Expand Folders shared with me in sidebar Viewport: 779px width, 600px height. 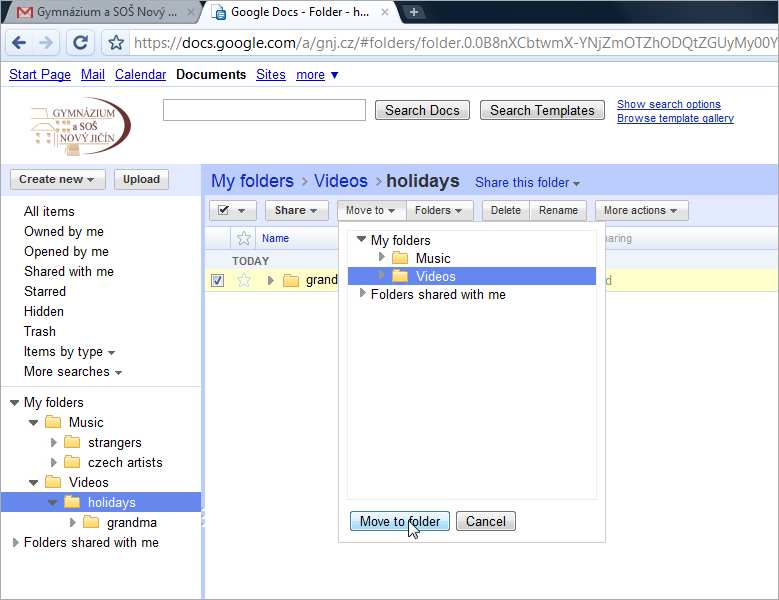click(x=15, y=542)
